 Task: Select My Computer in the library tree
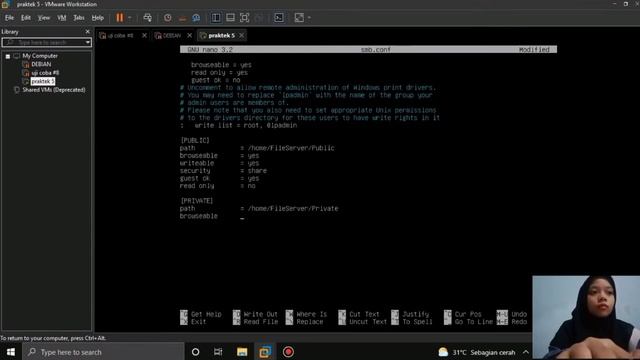click(40, 56)
